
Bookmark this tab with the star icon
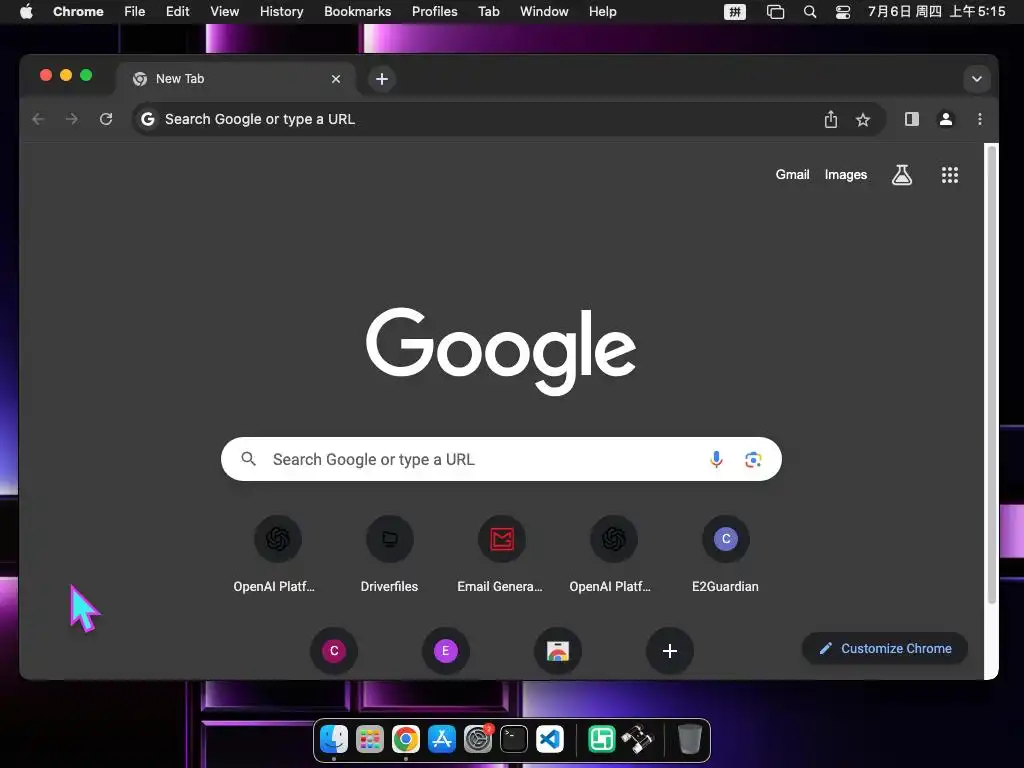[863, 120]
